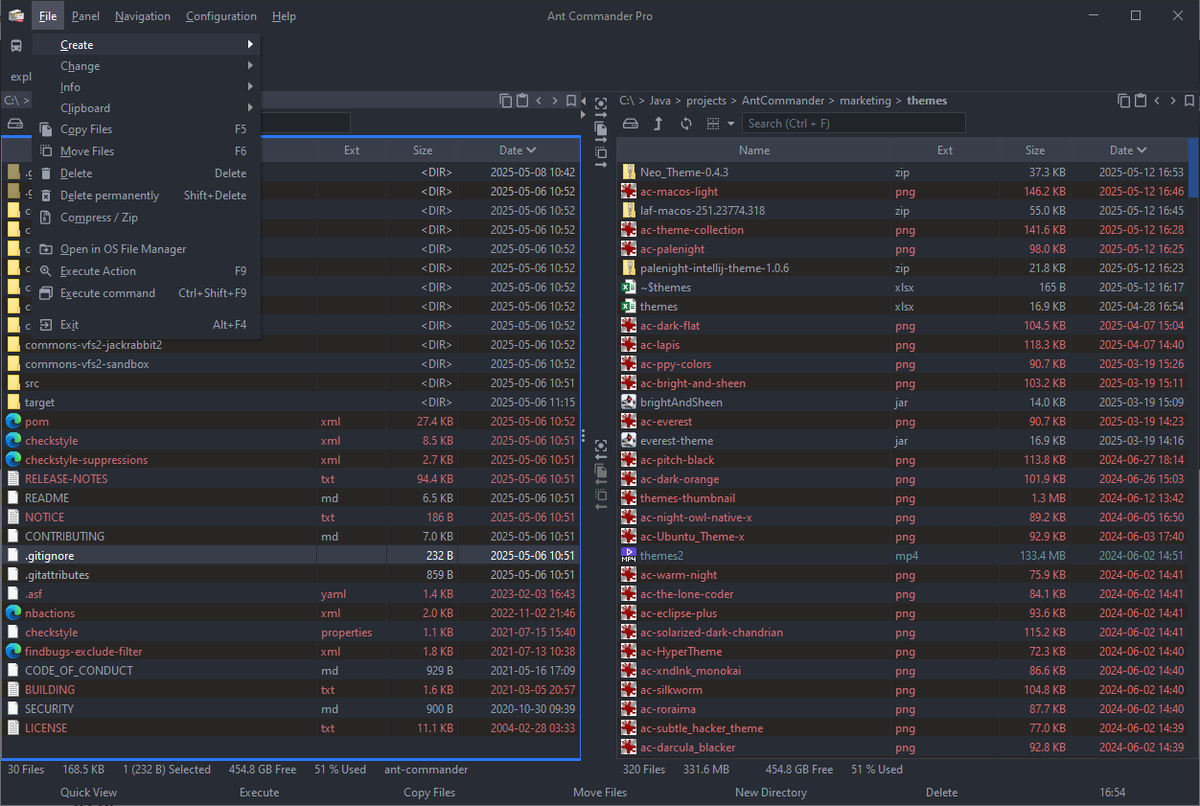1200x806 pixels.
Task: Choose Delete permanently from File menu
Action: (x=146, y=195)
